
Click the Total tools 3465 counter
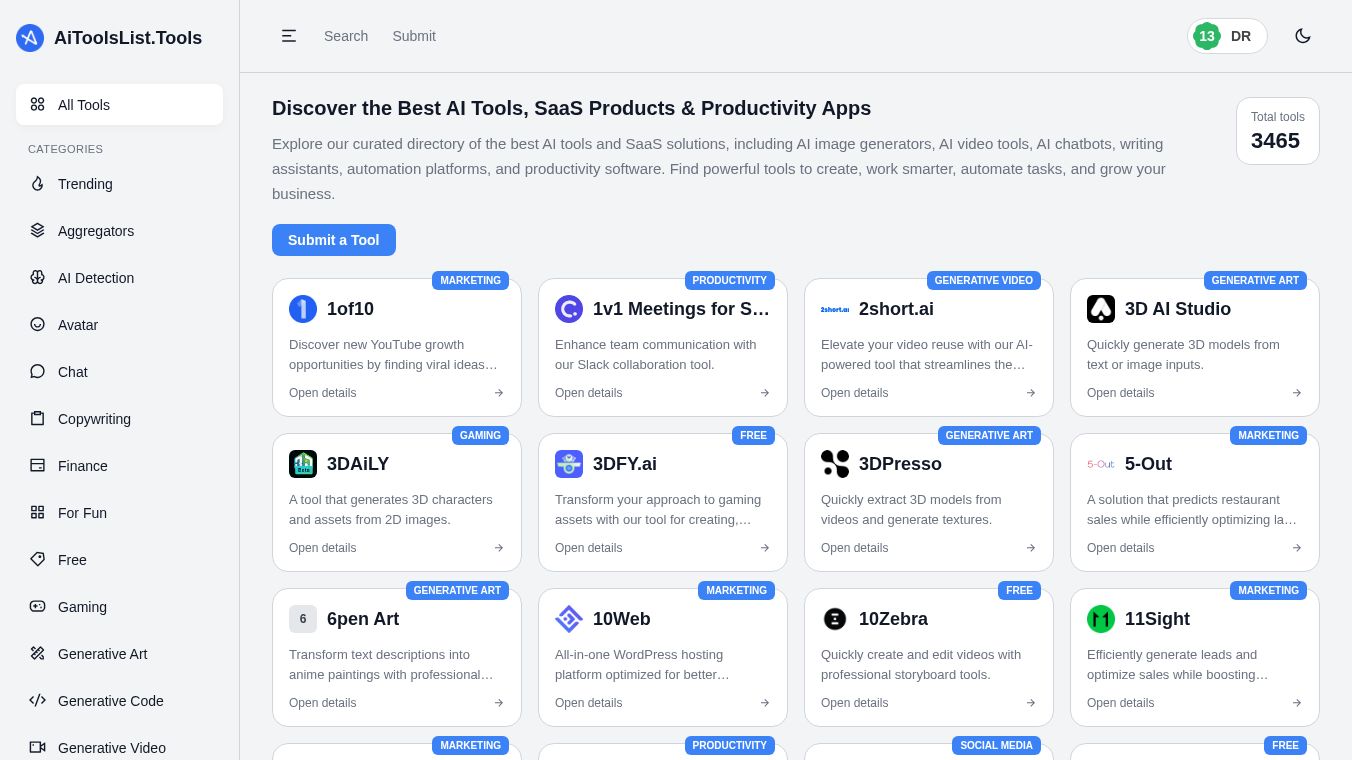(x=1278, y=131)
